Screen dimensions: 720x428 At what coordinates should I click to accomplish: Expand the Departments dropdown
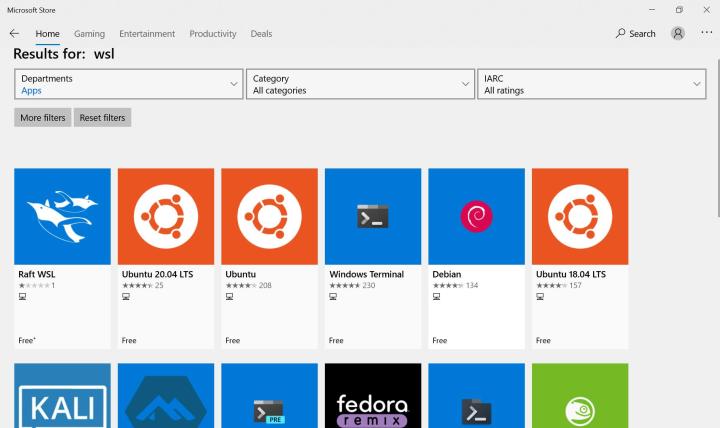pos(129,84)
